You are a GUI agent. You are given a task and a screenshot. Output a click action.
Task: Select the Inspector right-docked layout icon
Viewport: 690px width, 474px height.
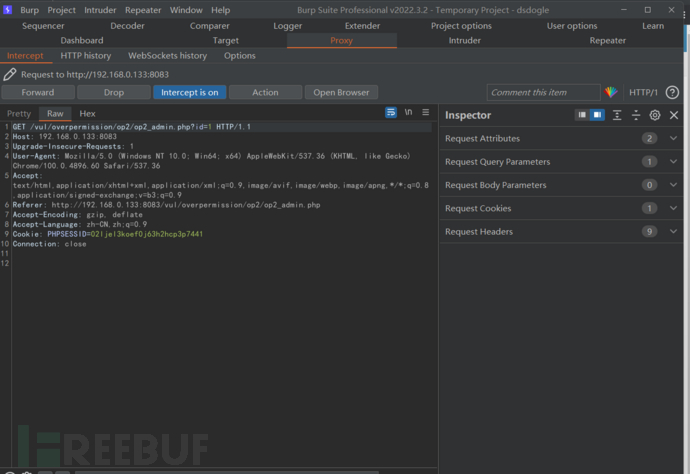597,115
